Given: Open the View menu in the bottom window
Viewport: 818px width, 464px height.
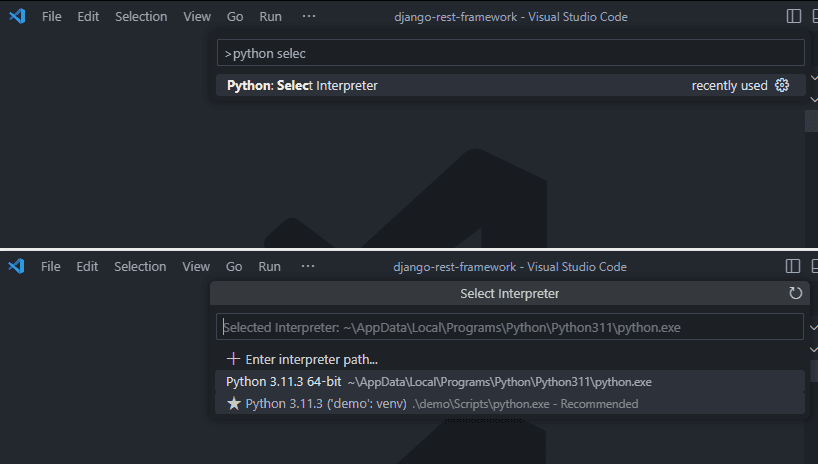Looking at the screenshot, I should [196, 267].
